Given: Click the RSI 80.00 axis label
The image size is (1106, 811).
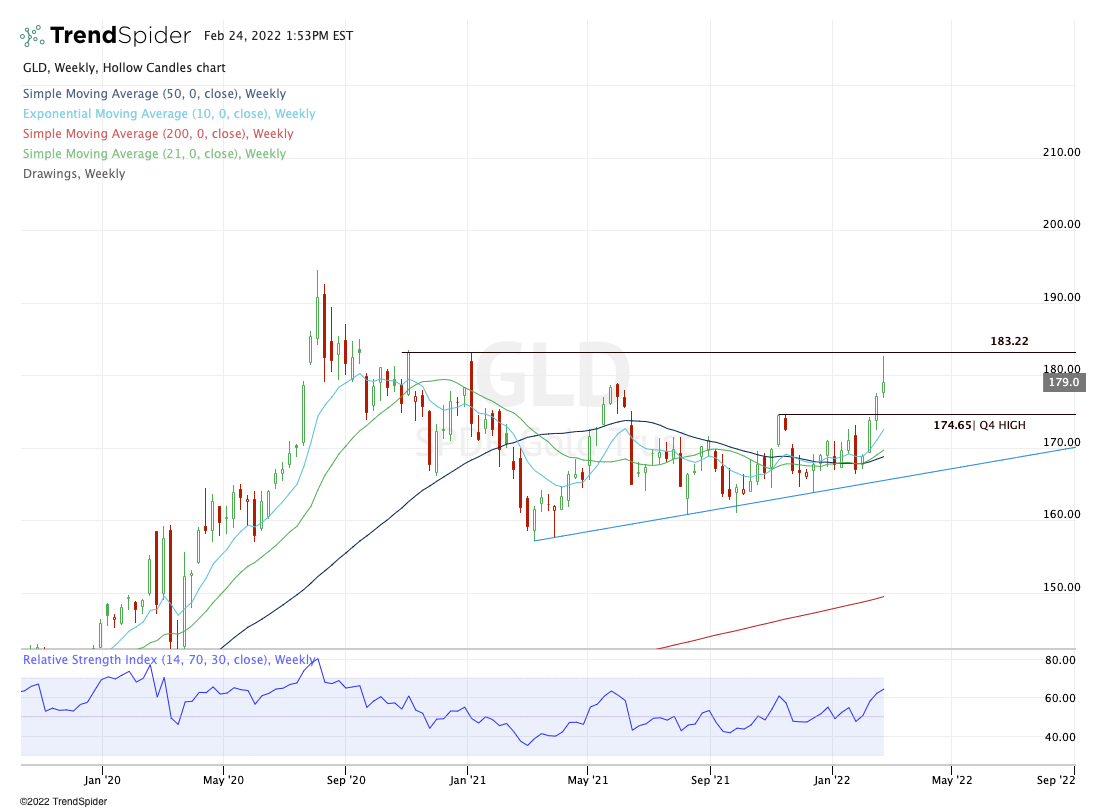Looking at the screenshot, I should coord(1060,661).
